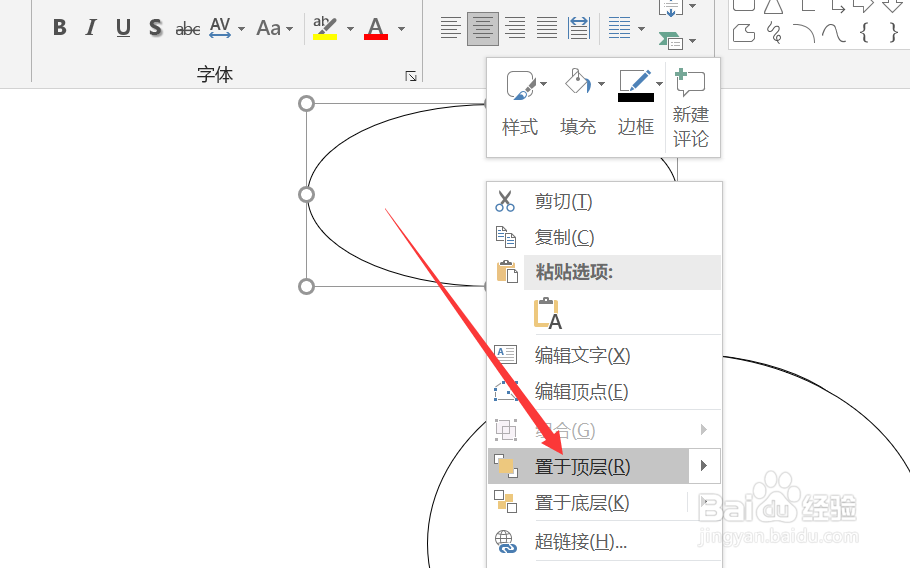Open Change Case menu Aa
This screenshot has height=568, width=910.
tap(269, 28)
